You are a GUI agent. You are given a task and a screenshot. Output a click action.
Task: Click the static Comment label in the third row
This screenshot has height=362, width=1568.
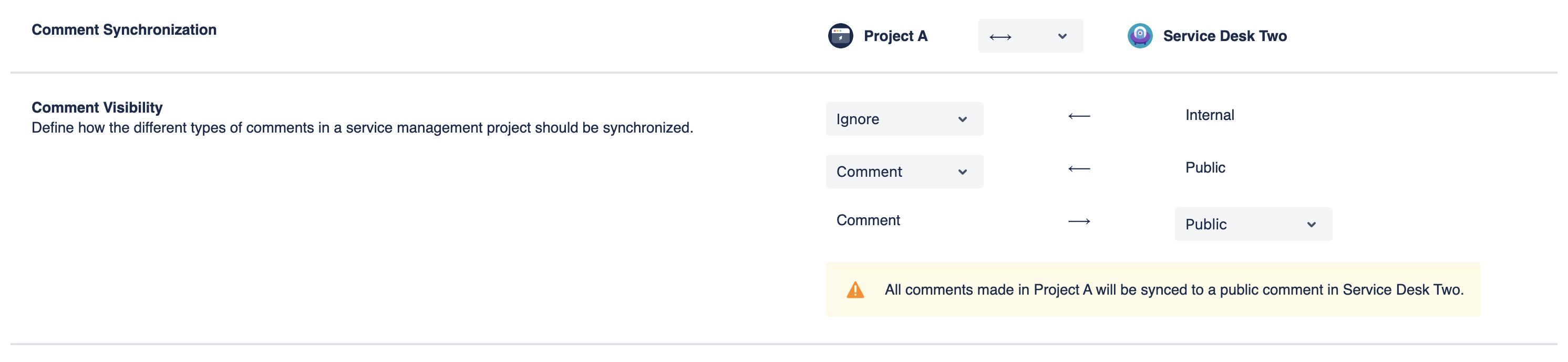[868, 220]
